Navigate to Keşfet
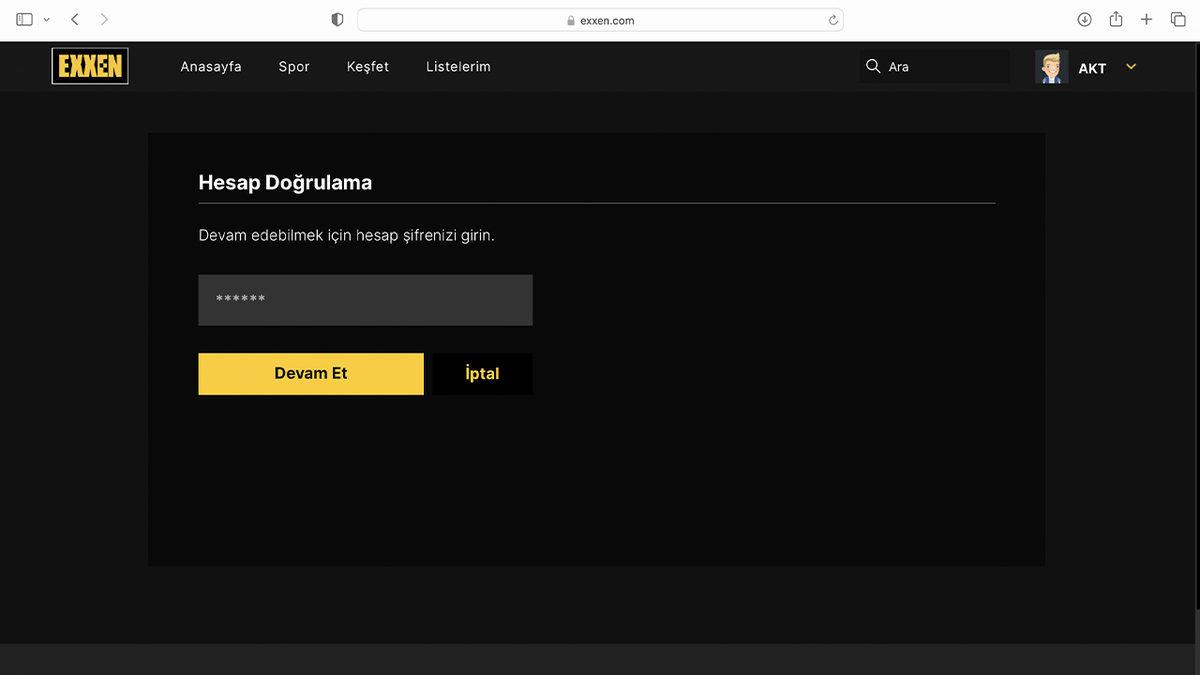The image size is (1200, 675). tap(368, 67)
